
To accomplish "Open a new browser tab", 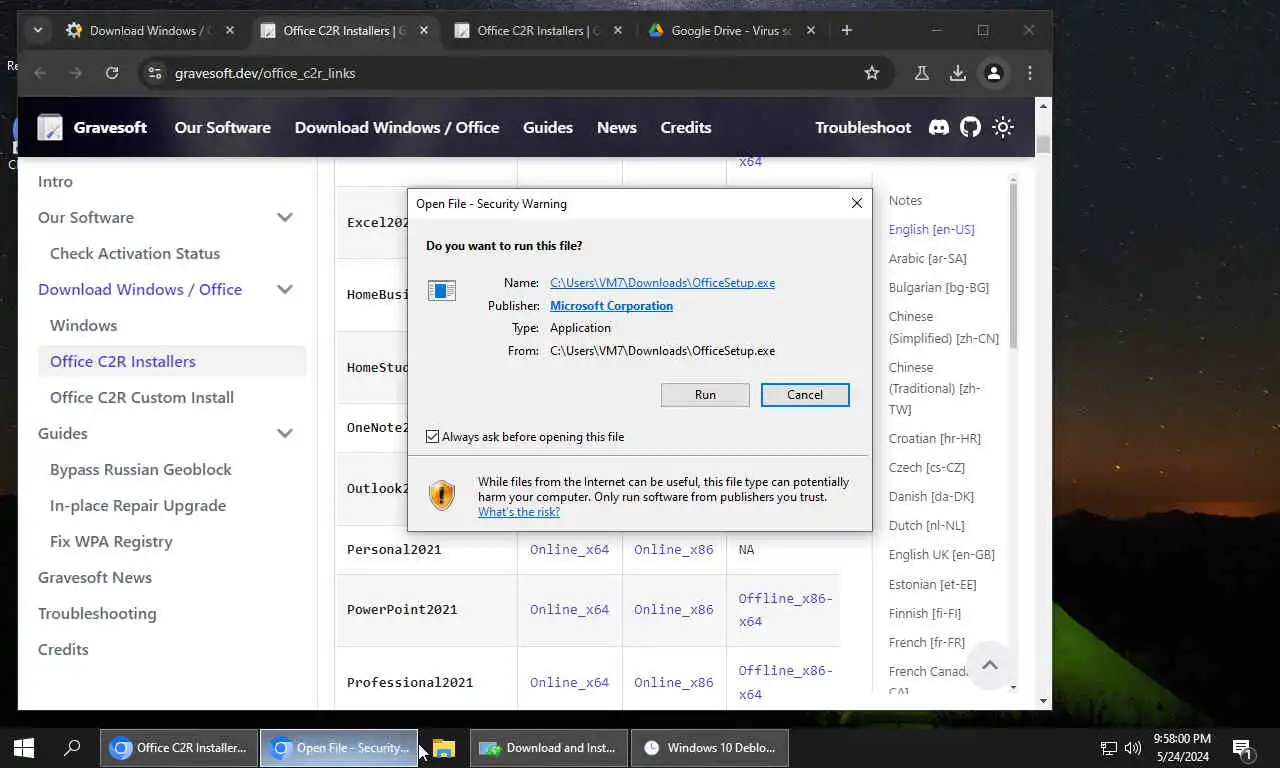I will (x=846, y=30).
